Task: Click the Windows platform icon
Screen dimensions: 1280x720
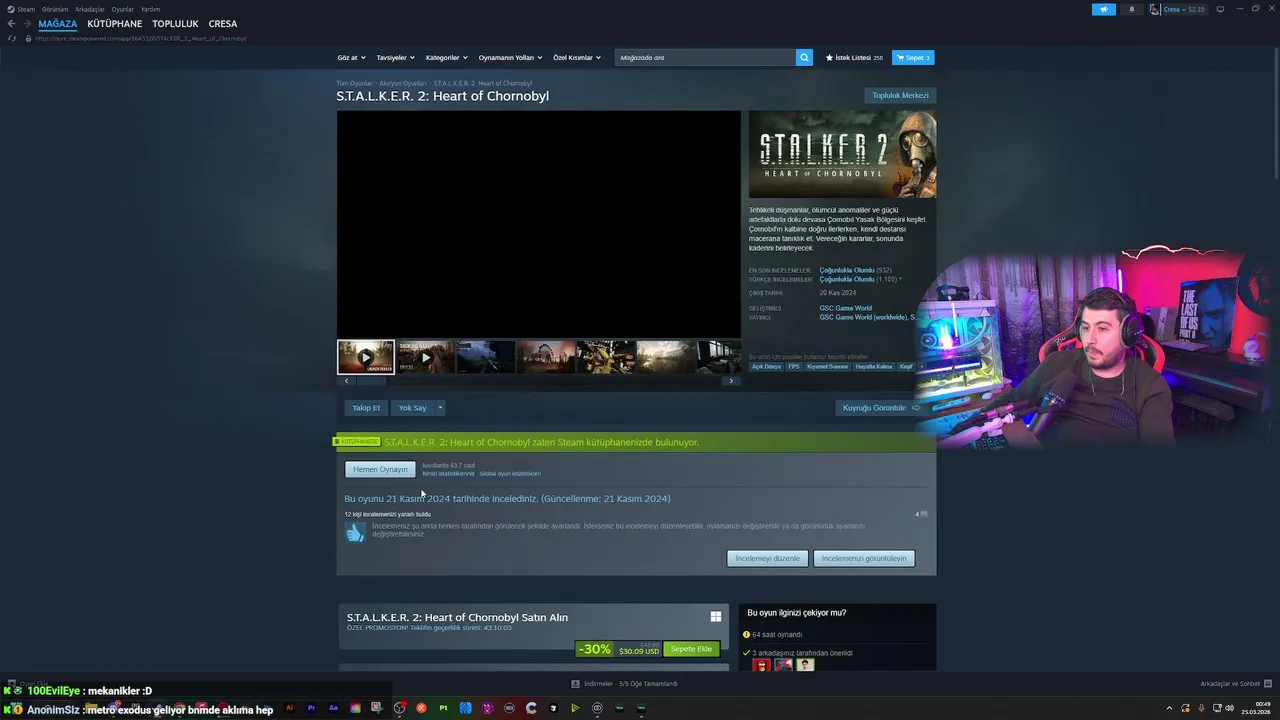Action: [715, 617]
